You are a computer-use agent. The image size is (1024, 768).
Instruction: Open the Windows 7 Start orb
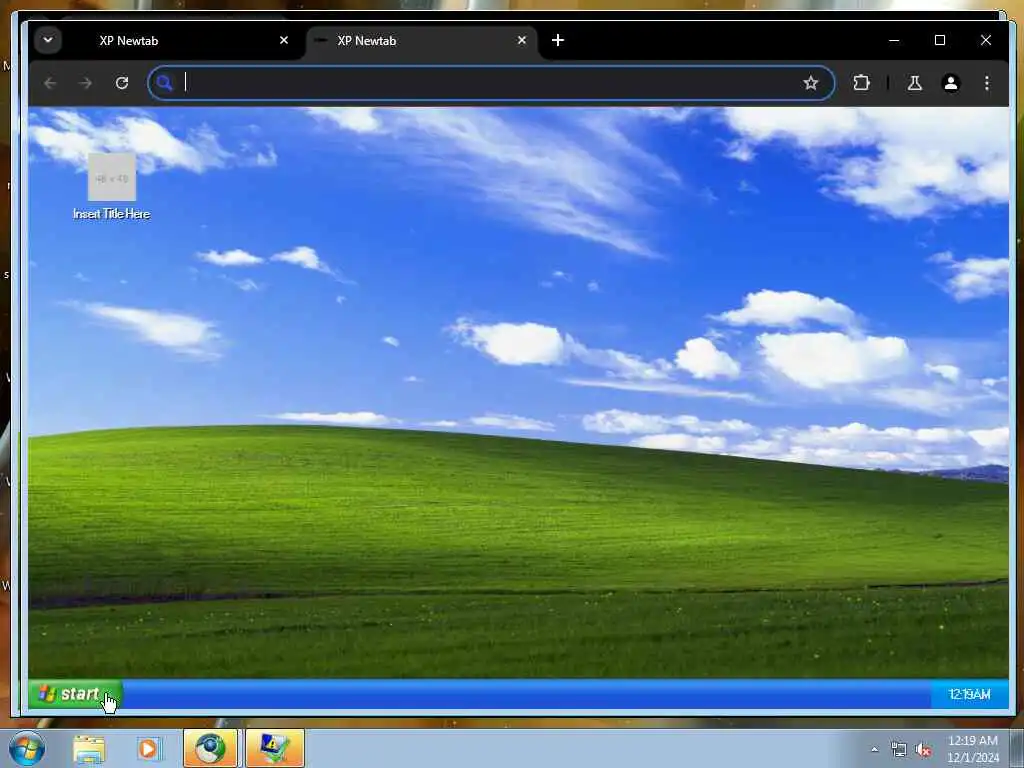(26, 748)
